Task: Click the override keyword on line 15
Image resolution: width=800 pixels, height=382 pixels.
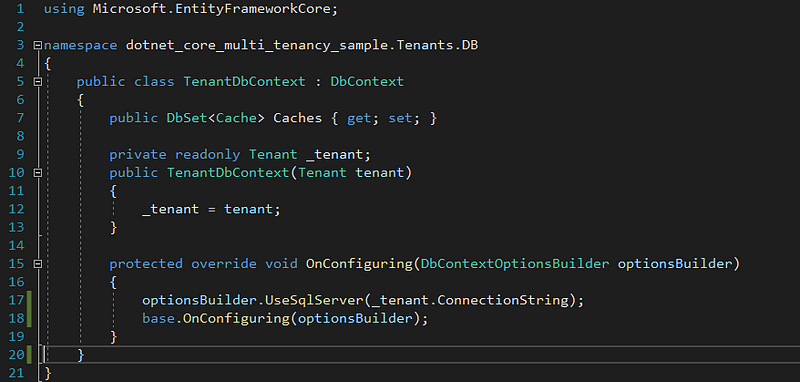Action: (x=223, y=264)
